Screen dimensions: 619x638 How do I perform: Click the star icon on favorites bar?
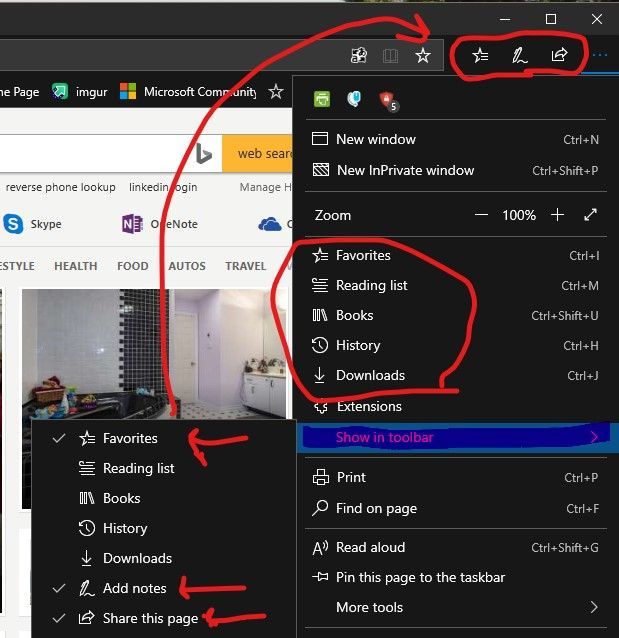276,92
